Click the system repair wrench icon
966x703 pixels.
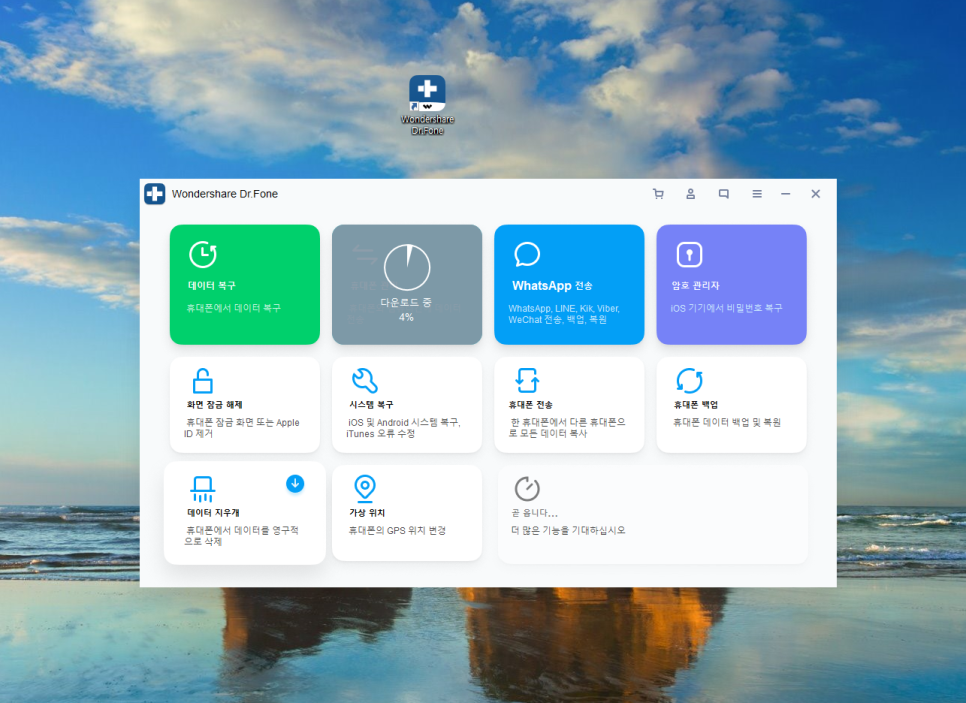(x=365, y=381)
